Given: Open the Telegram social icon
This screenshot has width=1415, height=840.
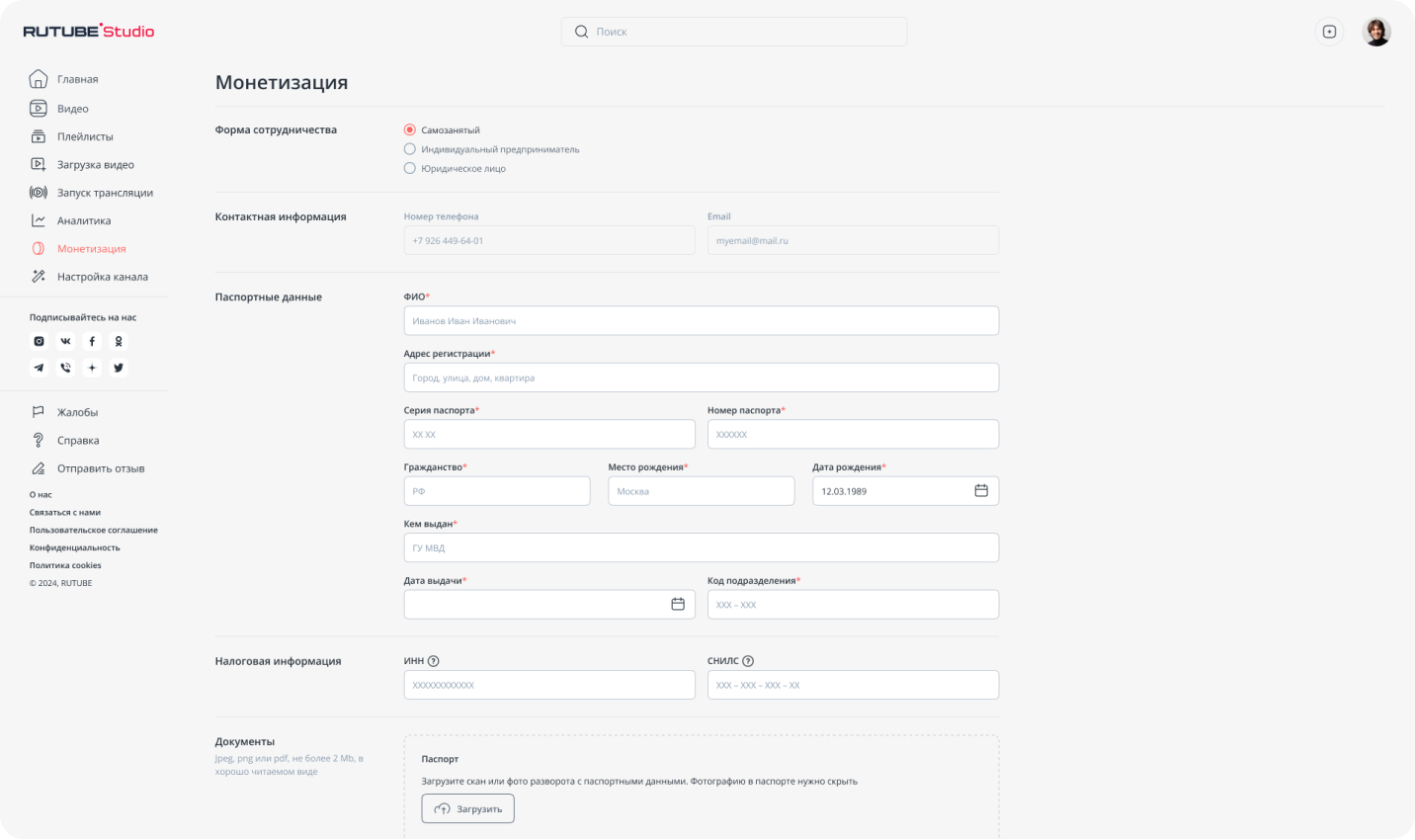Looking at the screenshot, I should [x=39, y=368].
